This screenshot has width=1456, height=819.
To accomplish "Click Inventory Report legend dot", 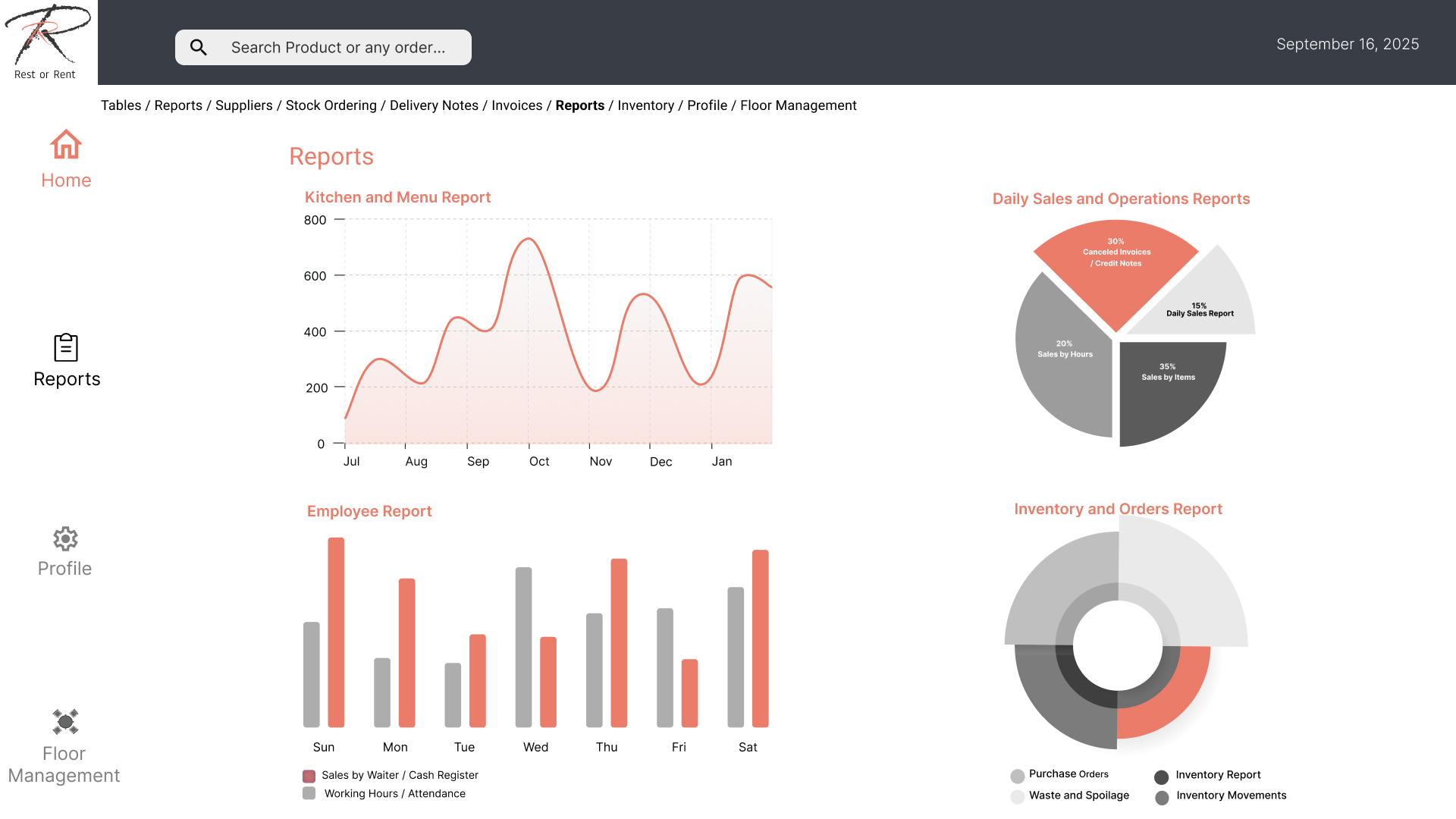I will click(x=1161, y=777).
